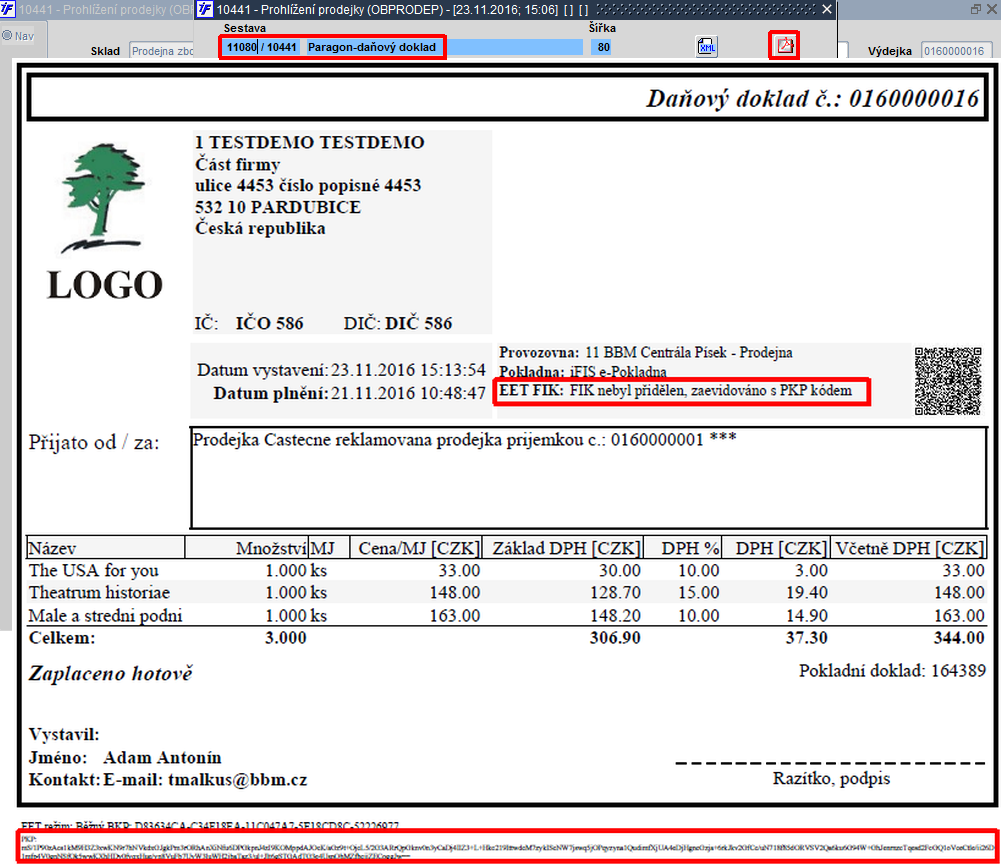Click the Šířka field with value 80
The width and height of the screenshot is (1002, 867).
[x=603, y=47]
